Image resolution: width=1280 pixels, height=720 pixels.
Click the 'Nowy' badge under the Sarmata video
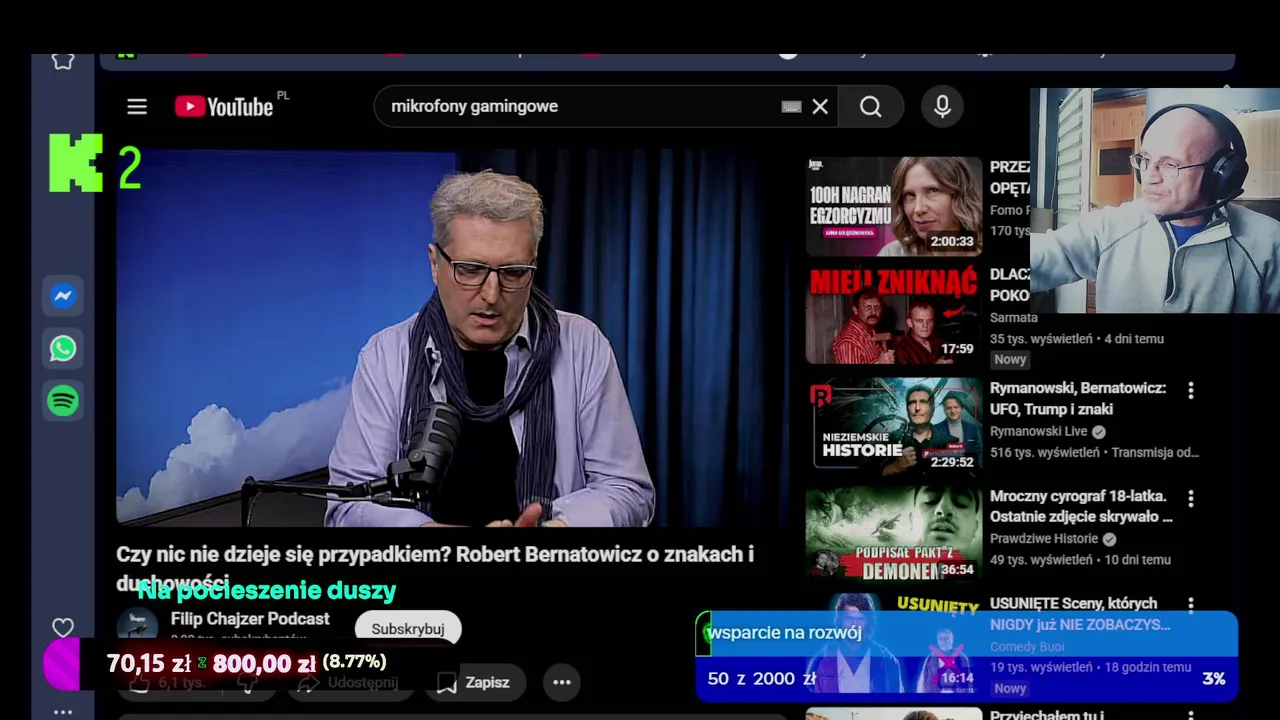pos(1010,359)
